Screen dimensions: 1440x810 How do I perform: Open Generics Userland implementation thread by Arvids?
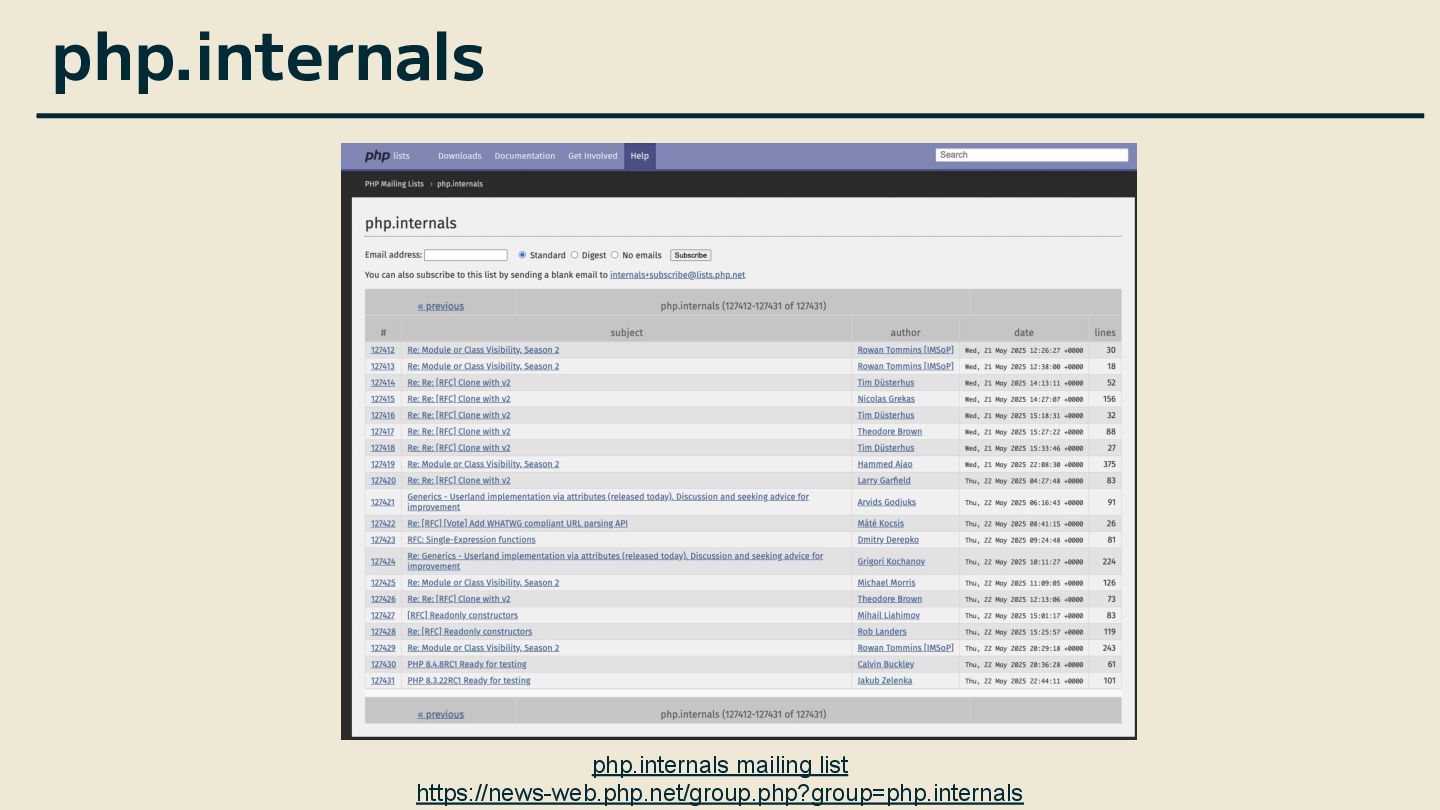coord(608,502)
